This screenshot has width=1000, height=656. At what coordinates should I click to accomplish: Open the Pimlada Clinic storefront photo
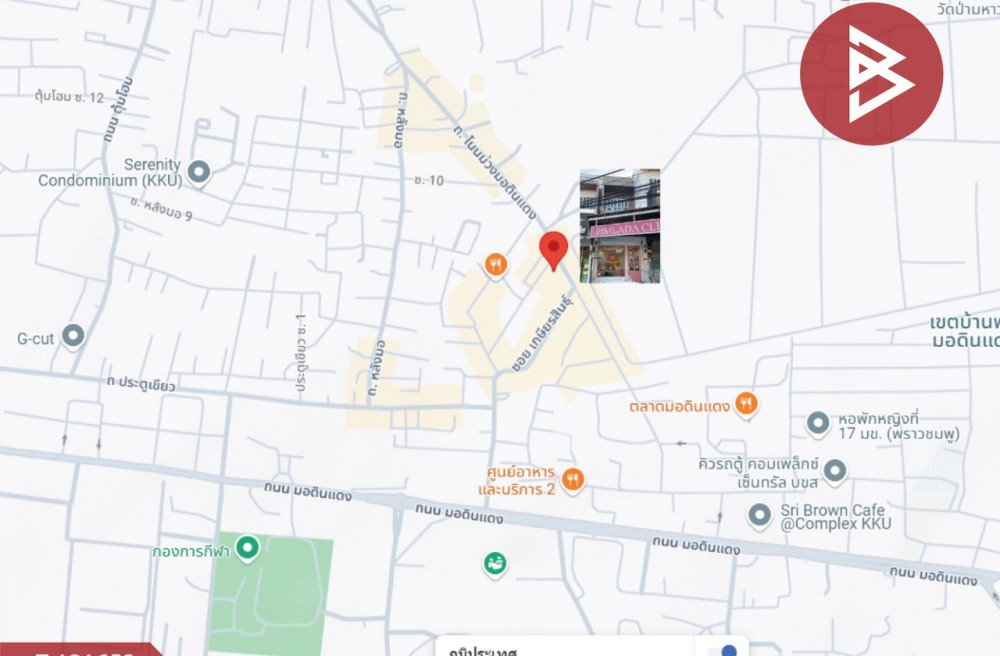tap(620, 226)
